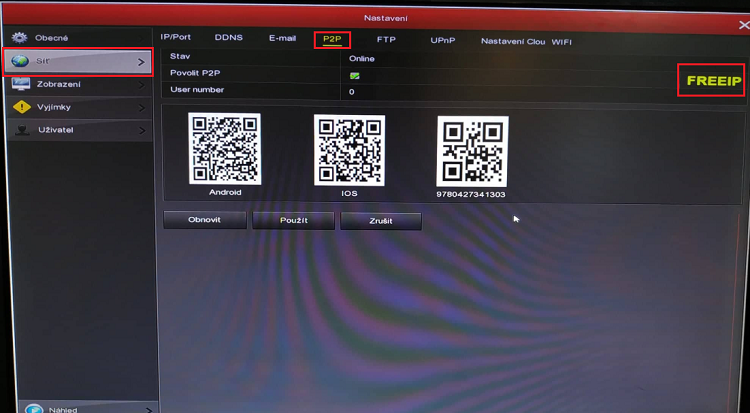Click the user icon beside Uživatel
This screenshot has height=413, width=750.
point(21,130)
